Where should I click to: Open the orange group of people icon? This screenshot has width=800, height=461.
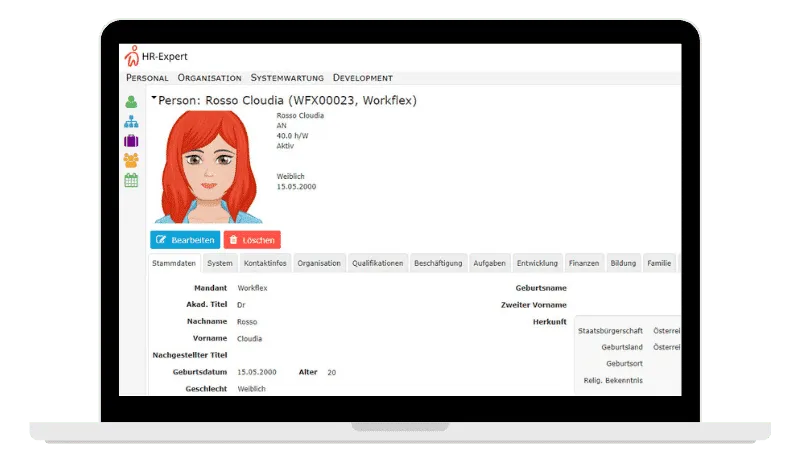pos(131,160)
